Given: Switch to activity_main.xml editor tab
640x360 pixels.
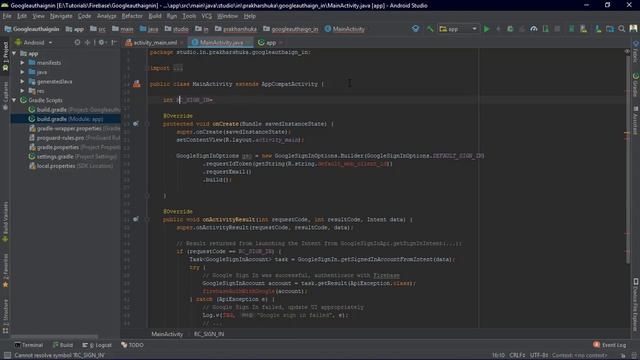Looking at the screenshot, I should (154, 42).
